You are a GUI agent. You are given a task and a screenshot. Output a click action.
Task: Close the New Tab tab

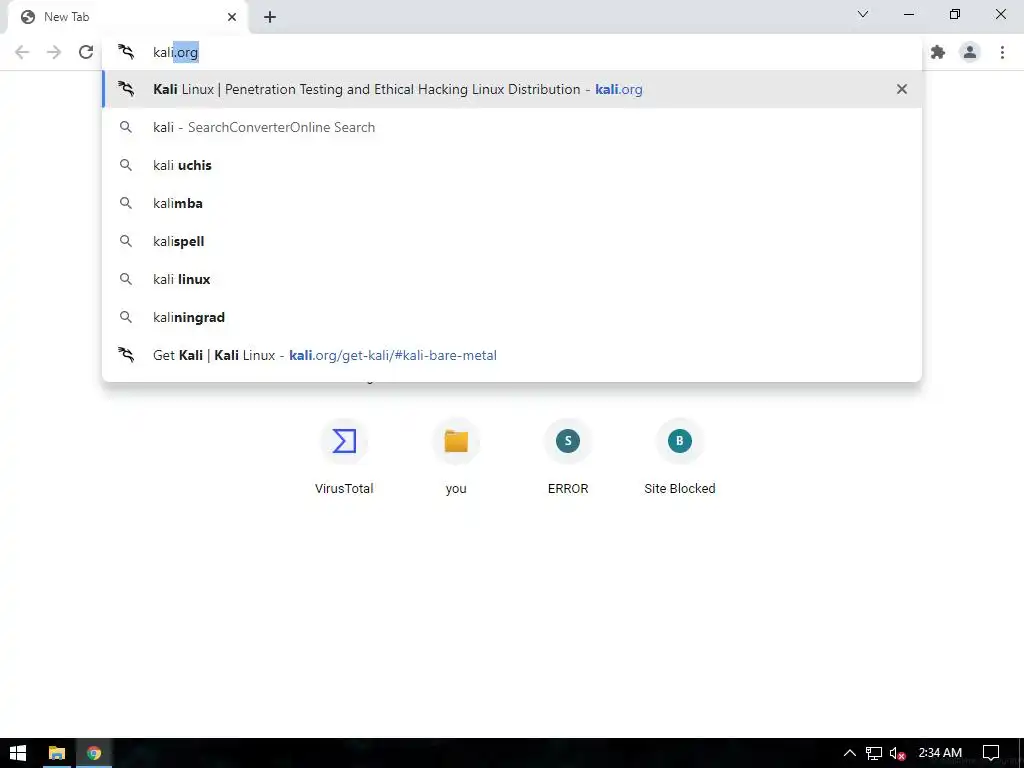click(x=232, y=17)
